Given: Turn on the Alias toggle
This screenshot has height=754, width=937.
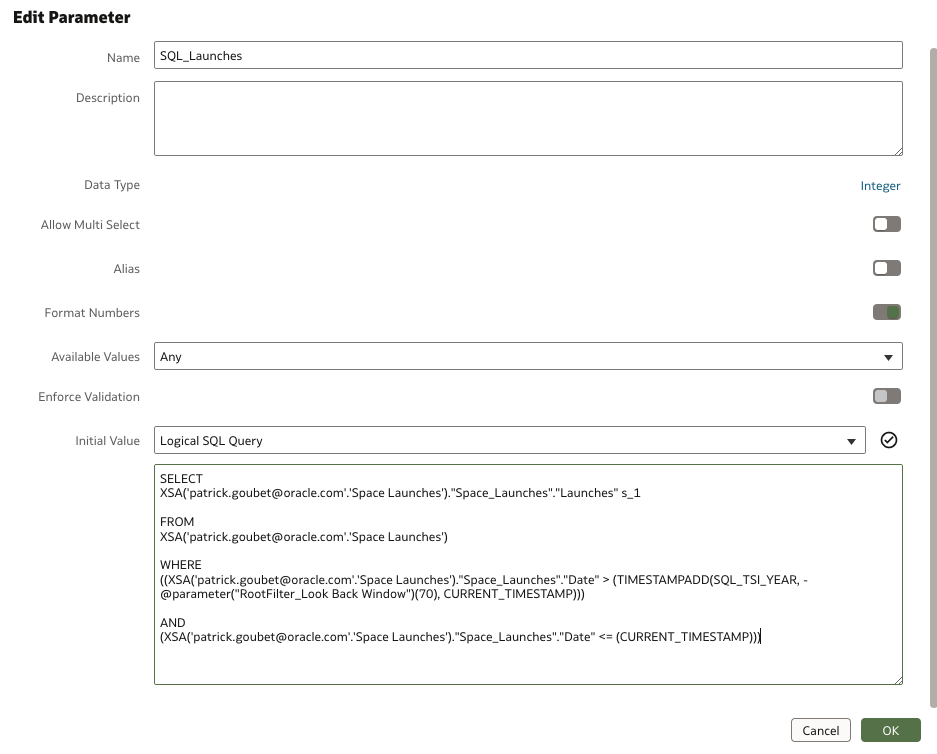Looking at the screenshot, I should point(886,268).
